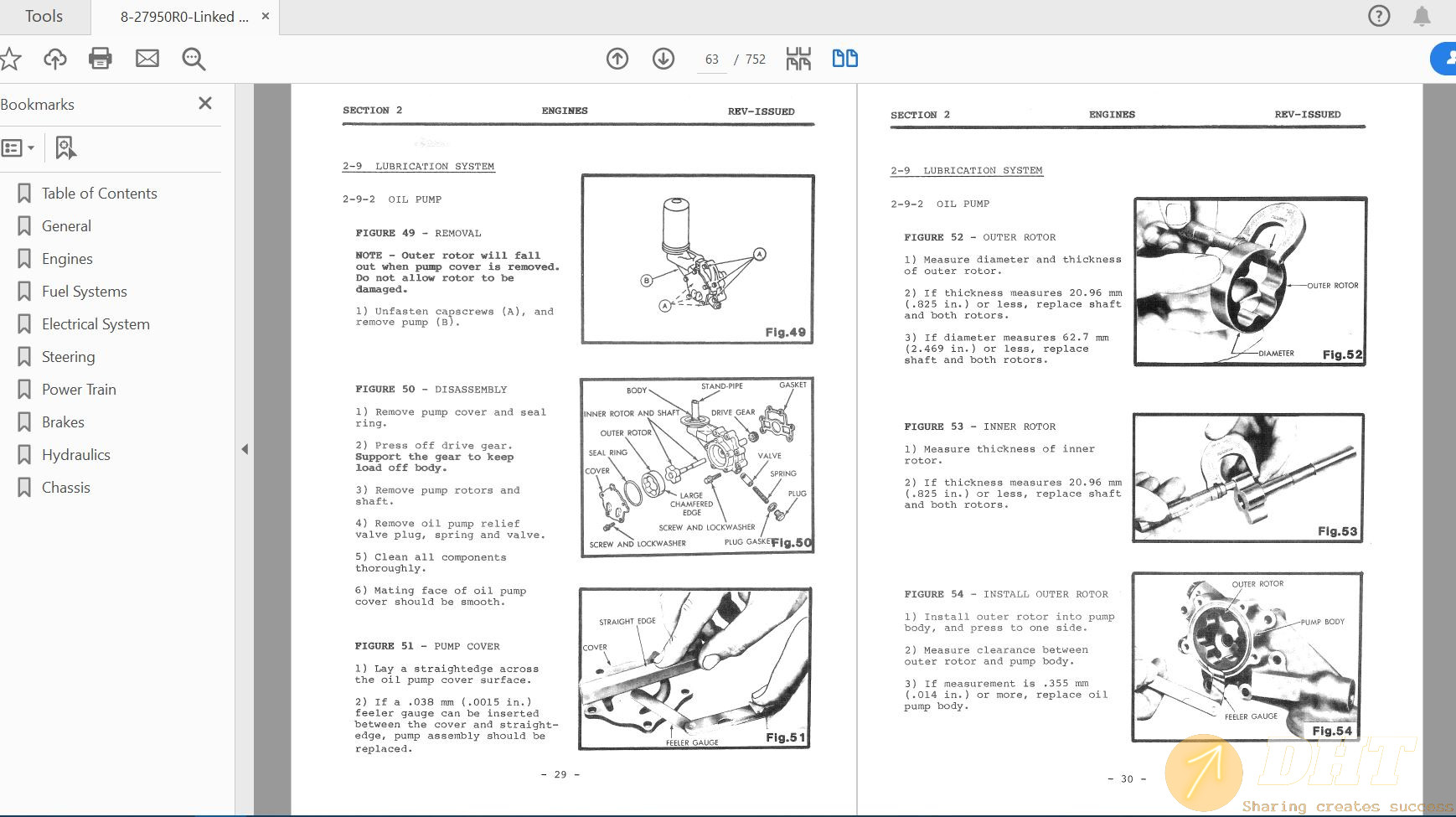Add the star bookmark to favorites

pyautogui.click(x=10, y=59)
